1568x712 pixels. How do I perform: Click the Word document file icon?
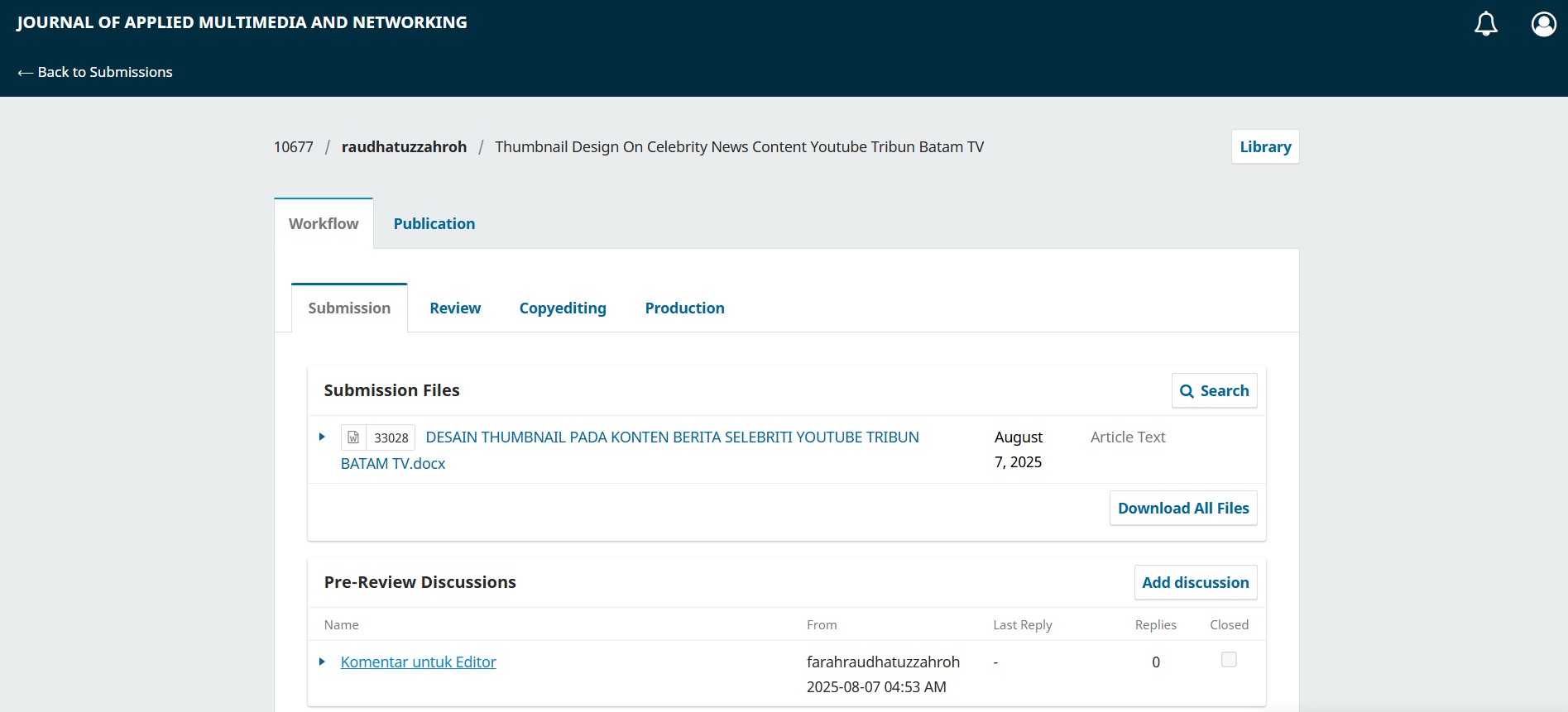click(353, 437)
